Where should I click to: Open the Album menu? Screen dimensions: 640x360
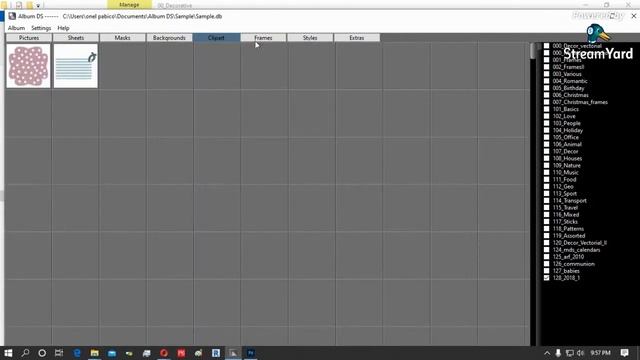tap(16, 28)
